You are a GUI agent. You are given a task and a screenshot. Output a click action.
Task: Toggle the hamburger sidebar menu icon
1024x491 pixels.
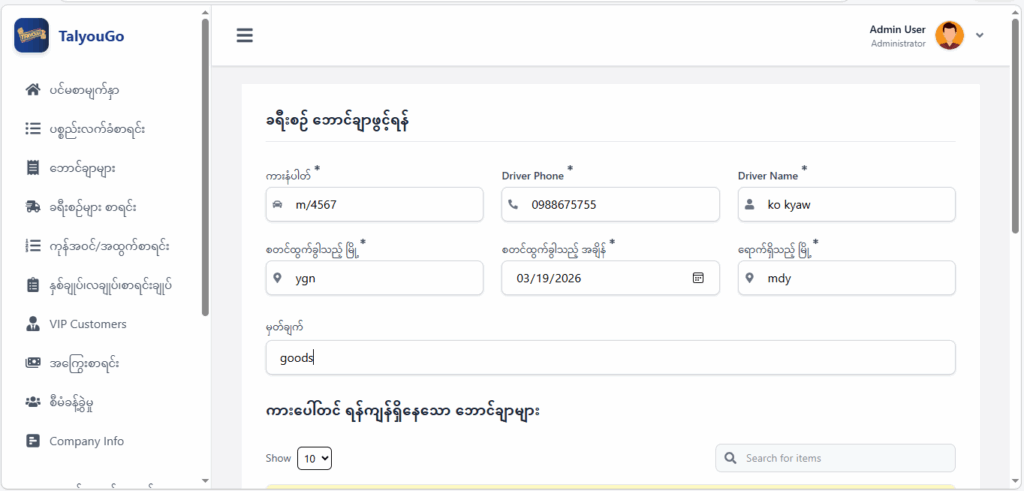pos(245,35)
